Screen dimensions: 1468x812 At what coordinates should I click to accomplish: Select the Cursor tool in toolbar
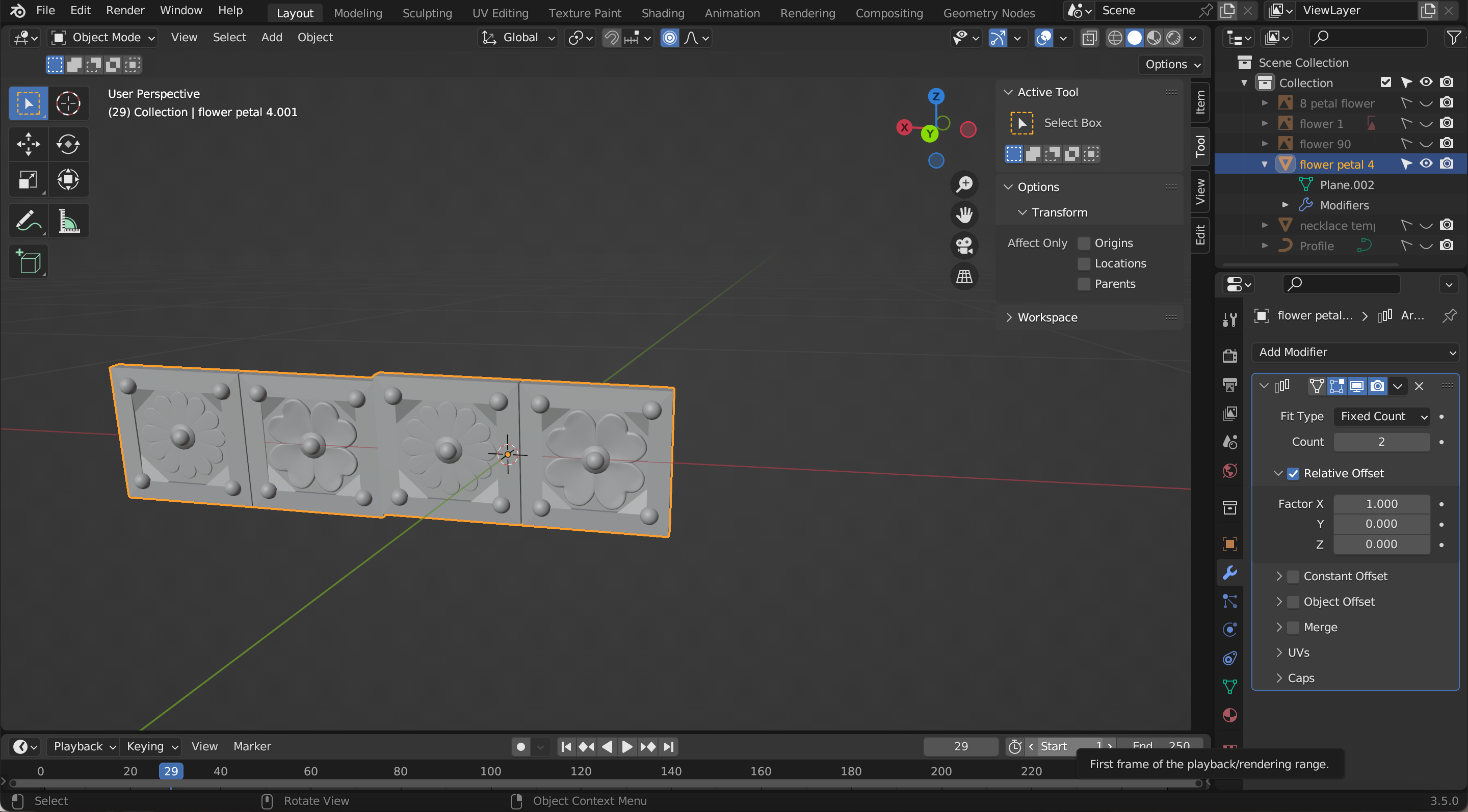[68, 103]
